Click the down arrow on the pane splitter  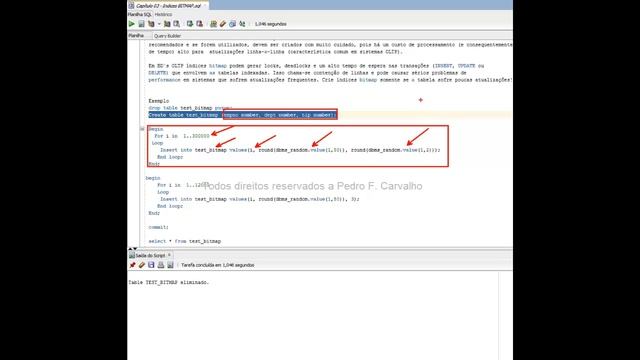(135, 249)
